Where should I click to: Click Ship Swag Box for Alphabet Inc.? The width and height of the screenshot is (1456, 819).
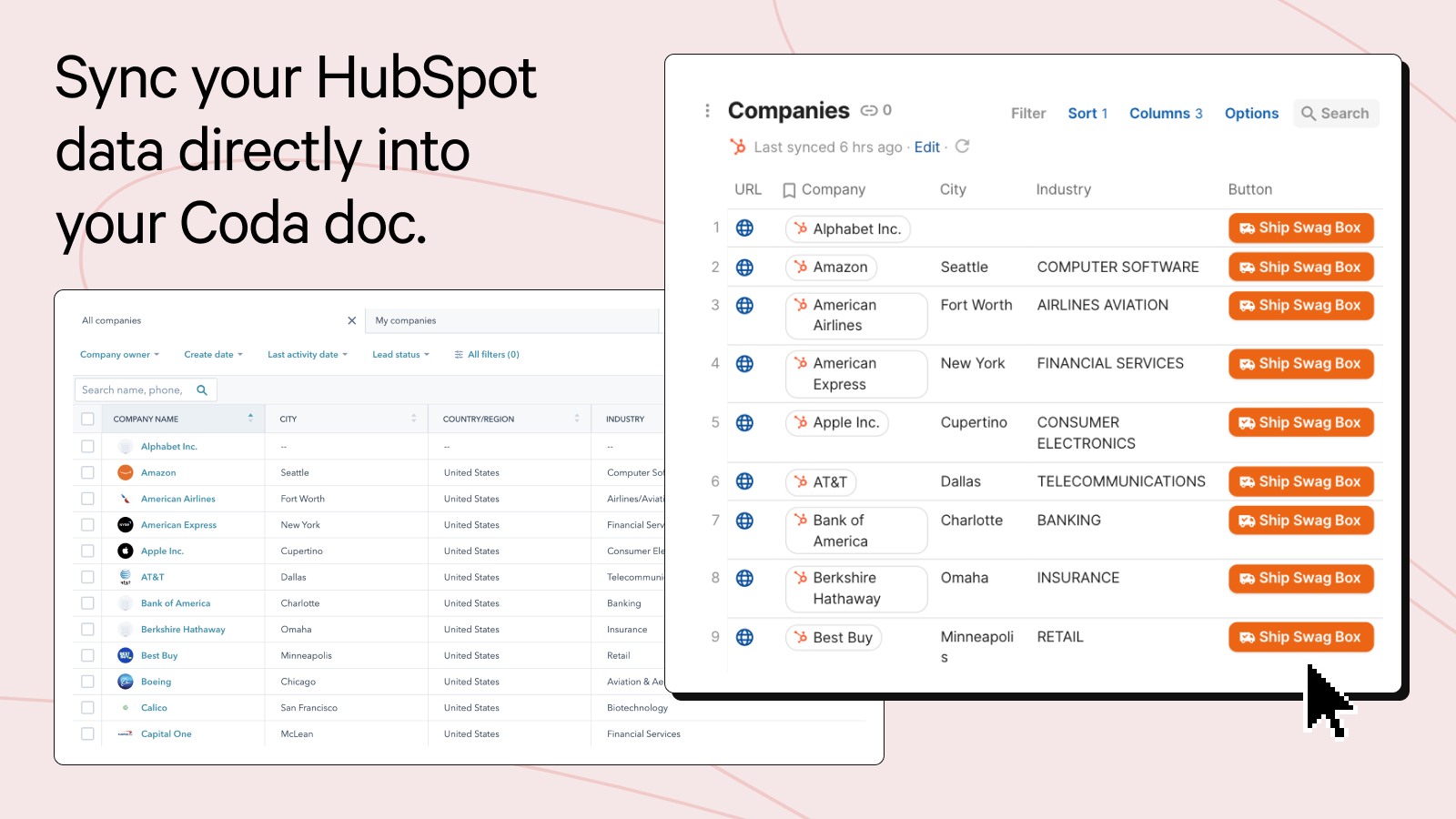pos(1301,227)
